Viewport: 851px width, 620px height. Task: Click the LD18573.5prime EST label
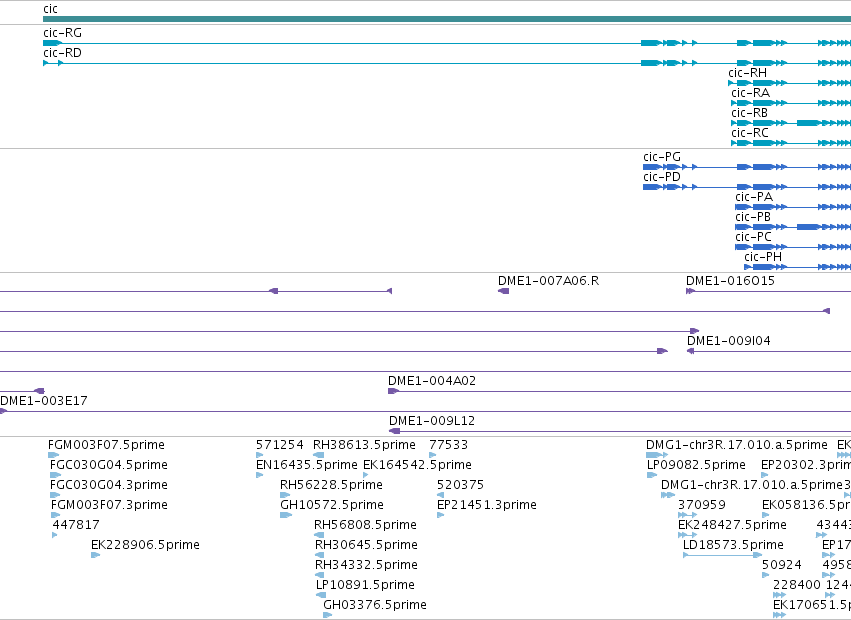click(x=733, y=545)
